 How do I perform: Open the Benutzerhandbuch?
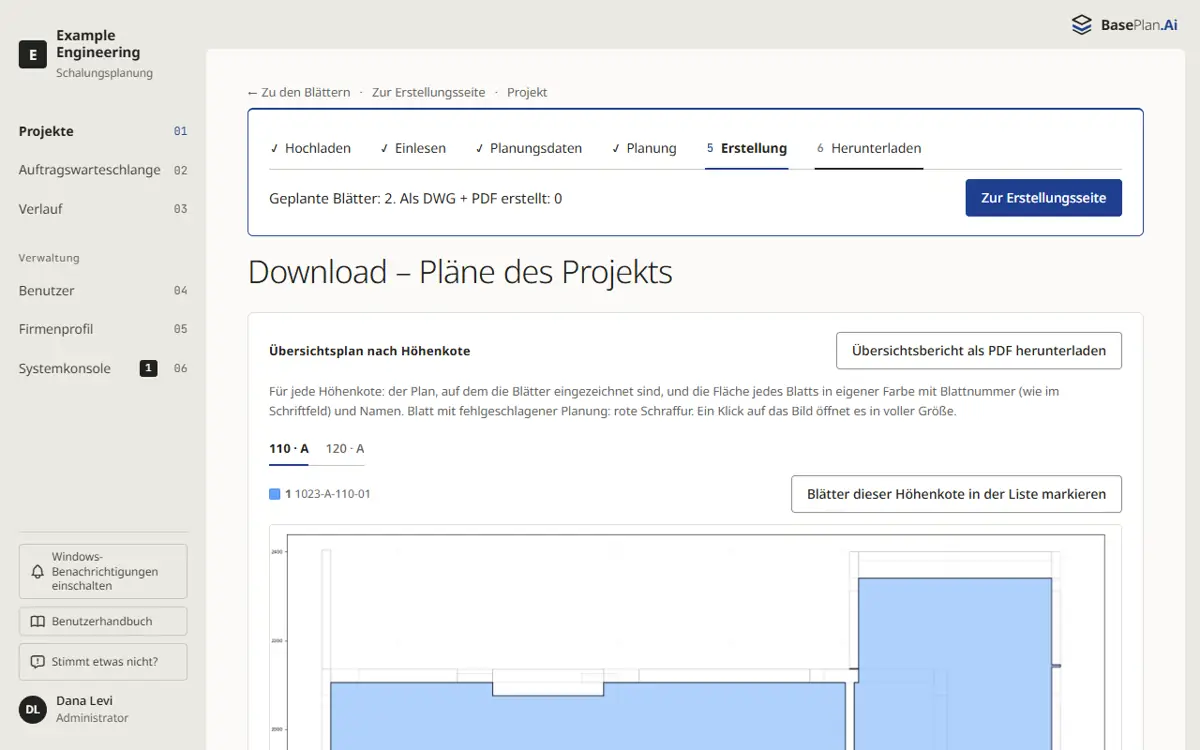click(x=103, y=621)
